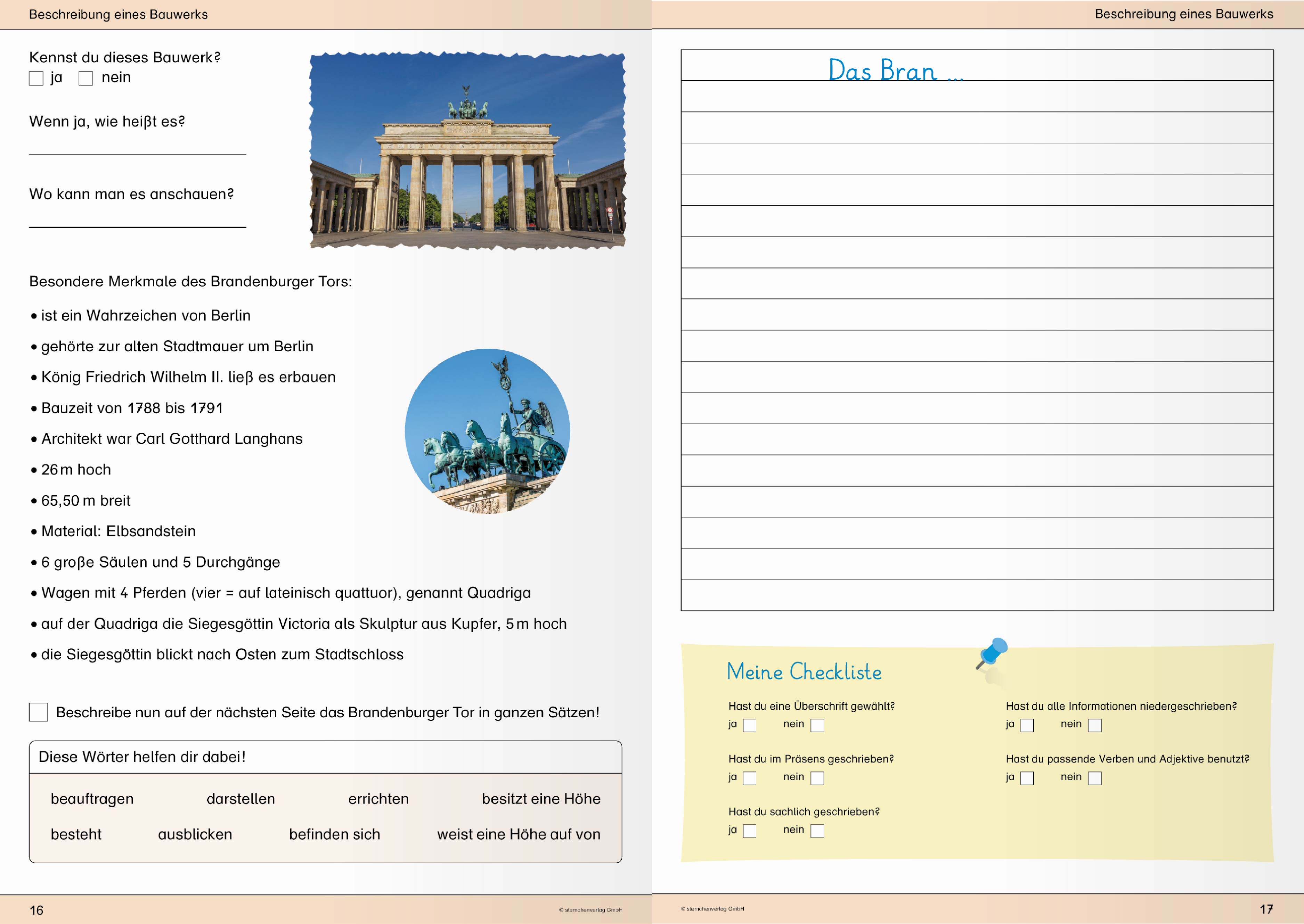Click the bullet 'Bauzeit von 1788 bis 1791'
Image resolution: width=1304 pixels, height=924 pixels.
coord(127,407)
